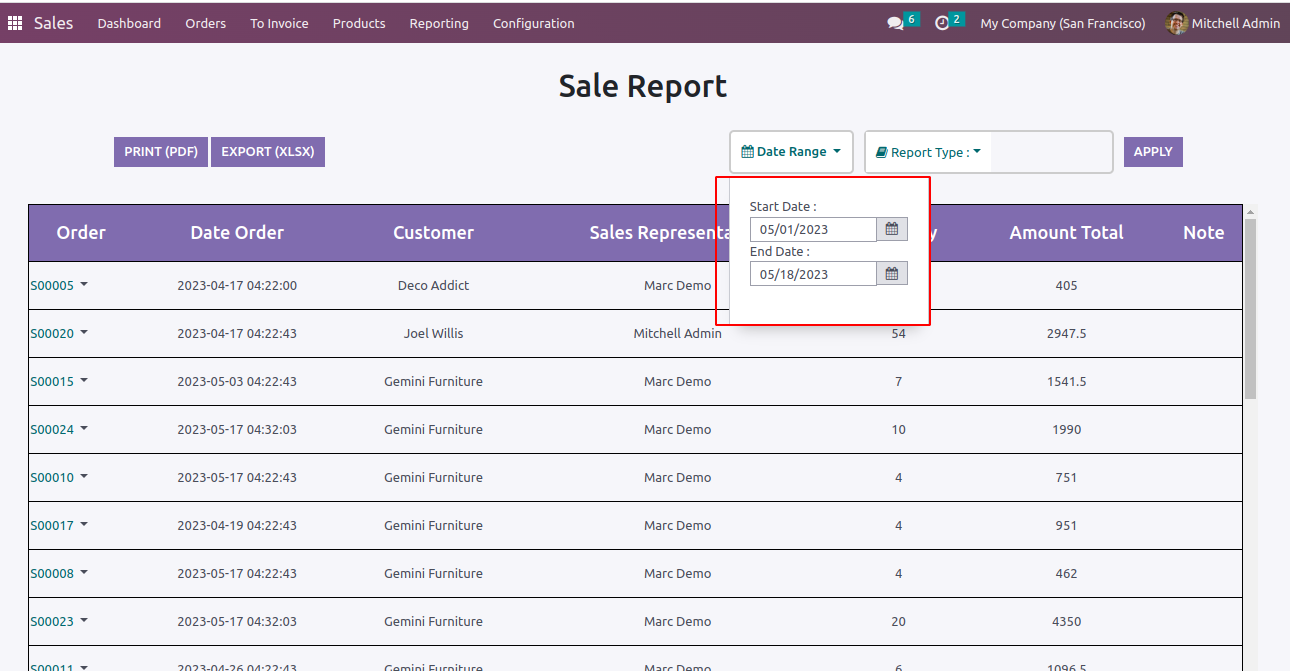1290x671 pixels.
Task: Open the activities clock icon
Action: click(942, 23)
